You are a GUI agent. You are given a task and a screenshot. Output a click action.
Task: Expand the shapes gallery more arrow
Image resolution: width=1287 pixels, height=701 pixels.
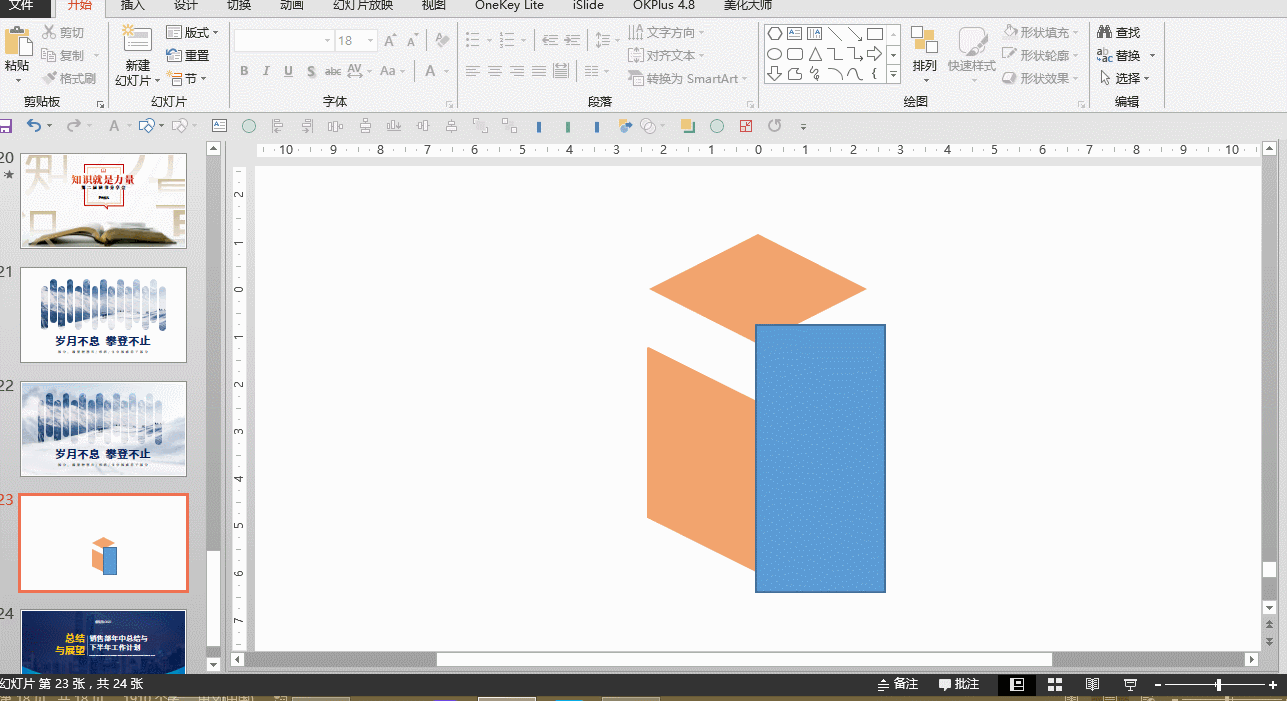[x=893, y=74]
